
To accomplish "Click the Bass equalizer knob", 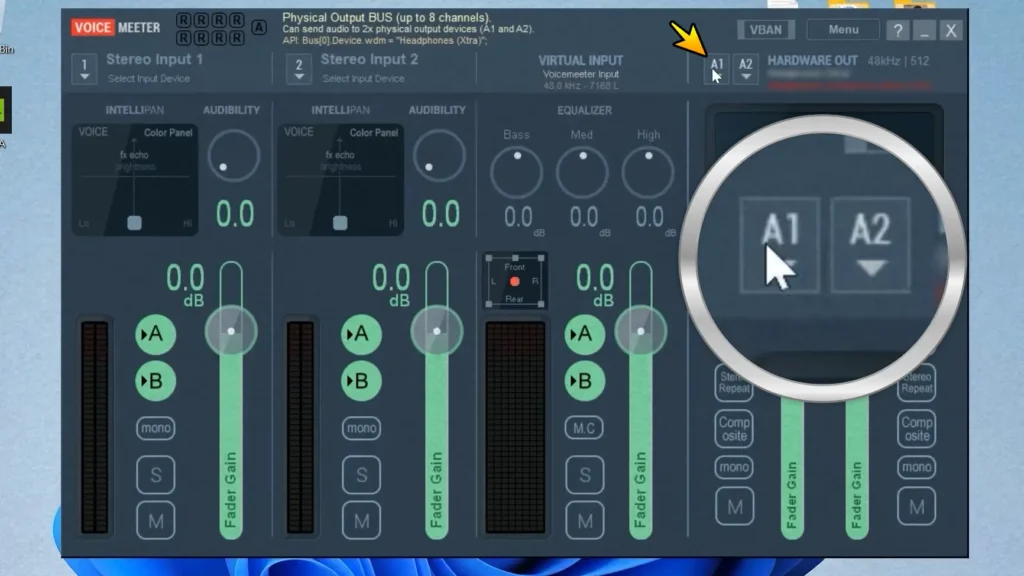I will (x=517, y=172).
